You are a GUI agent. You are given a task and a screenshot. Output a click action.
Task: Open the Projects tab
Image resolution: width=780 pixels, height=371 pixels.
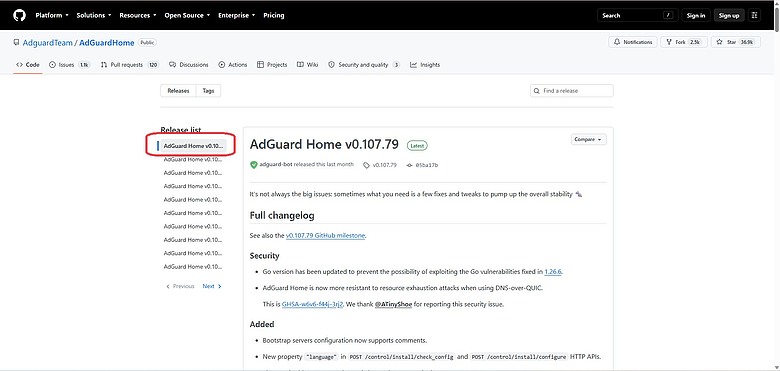[272, 65]
